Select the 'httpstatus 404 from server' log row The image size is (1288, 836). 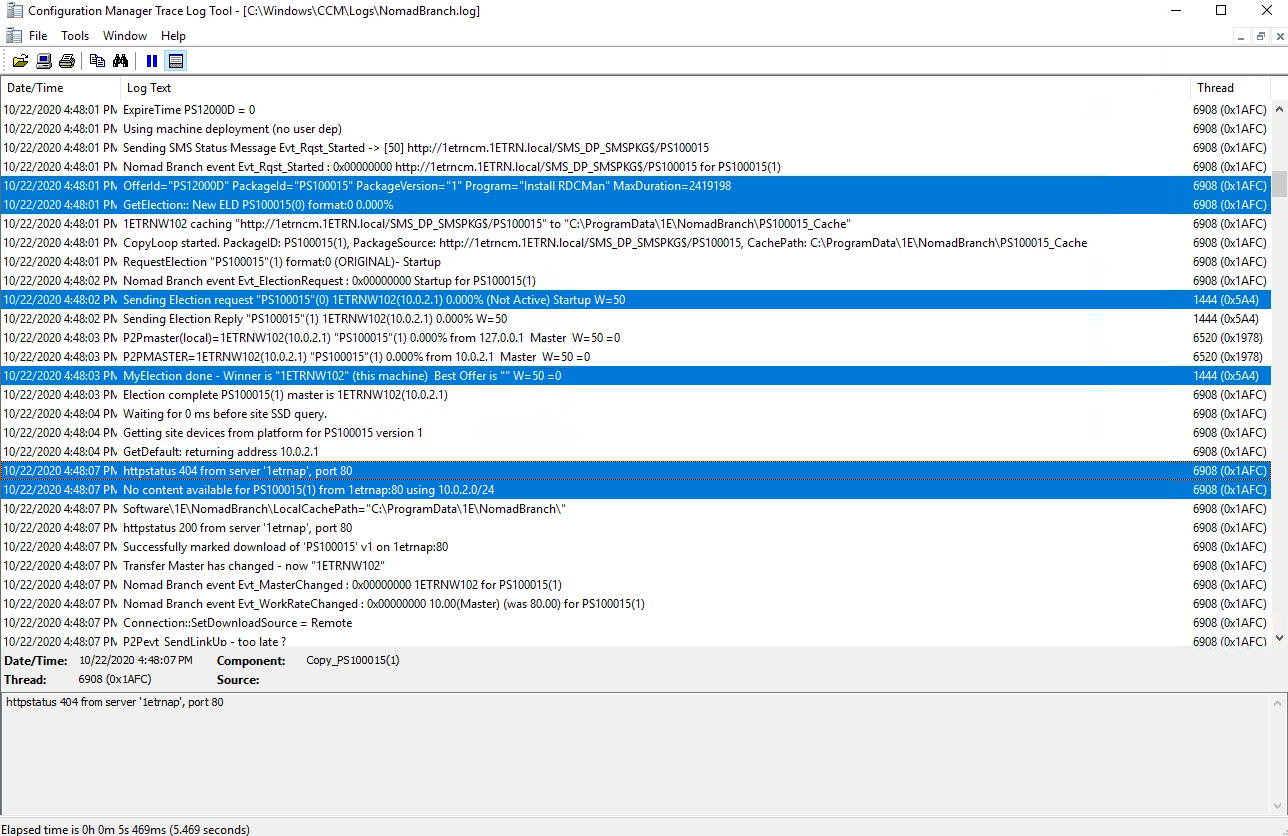tap(600, 471)
